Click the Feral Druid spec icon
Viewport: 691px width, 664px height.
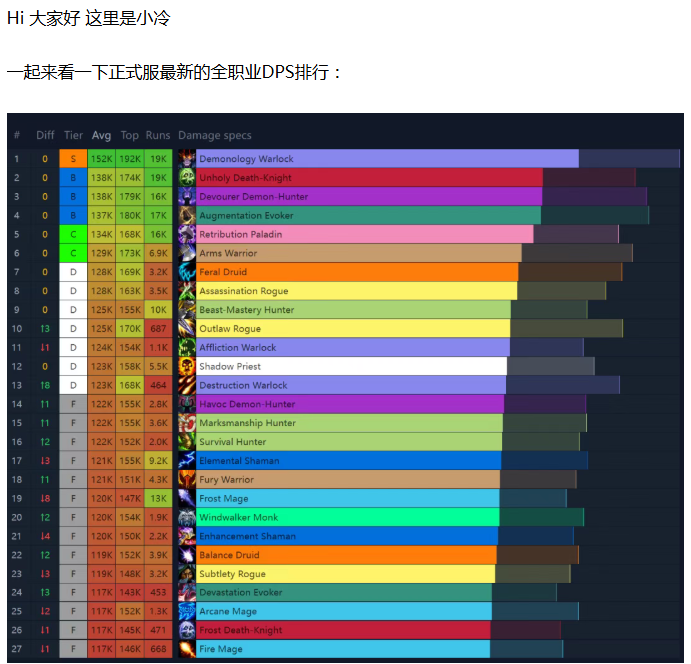pyautogui.click(x=187, y=272)
